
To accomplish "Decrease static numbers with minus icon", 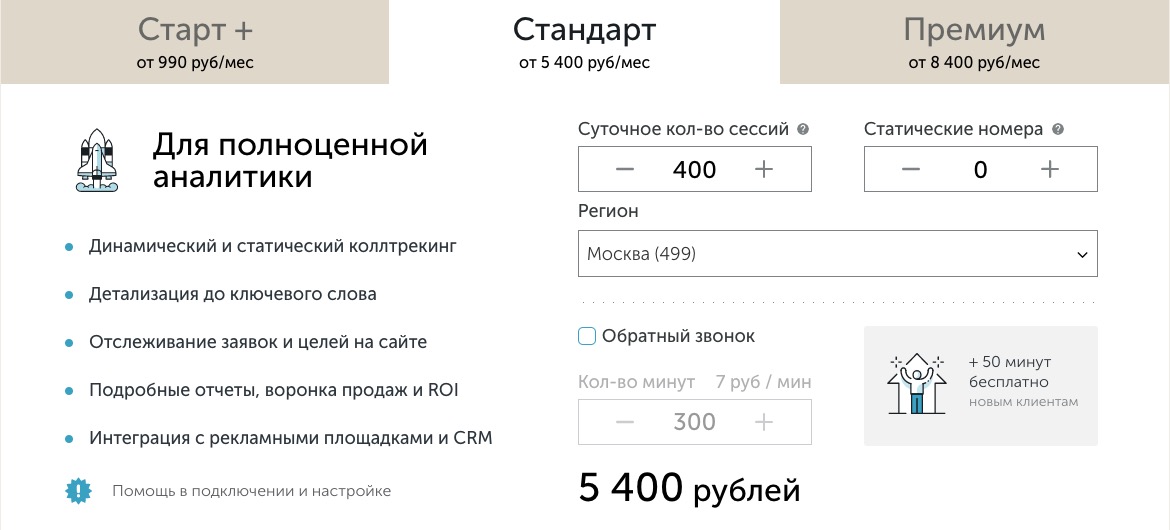I will pos(910,169).
